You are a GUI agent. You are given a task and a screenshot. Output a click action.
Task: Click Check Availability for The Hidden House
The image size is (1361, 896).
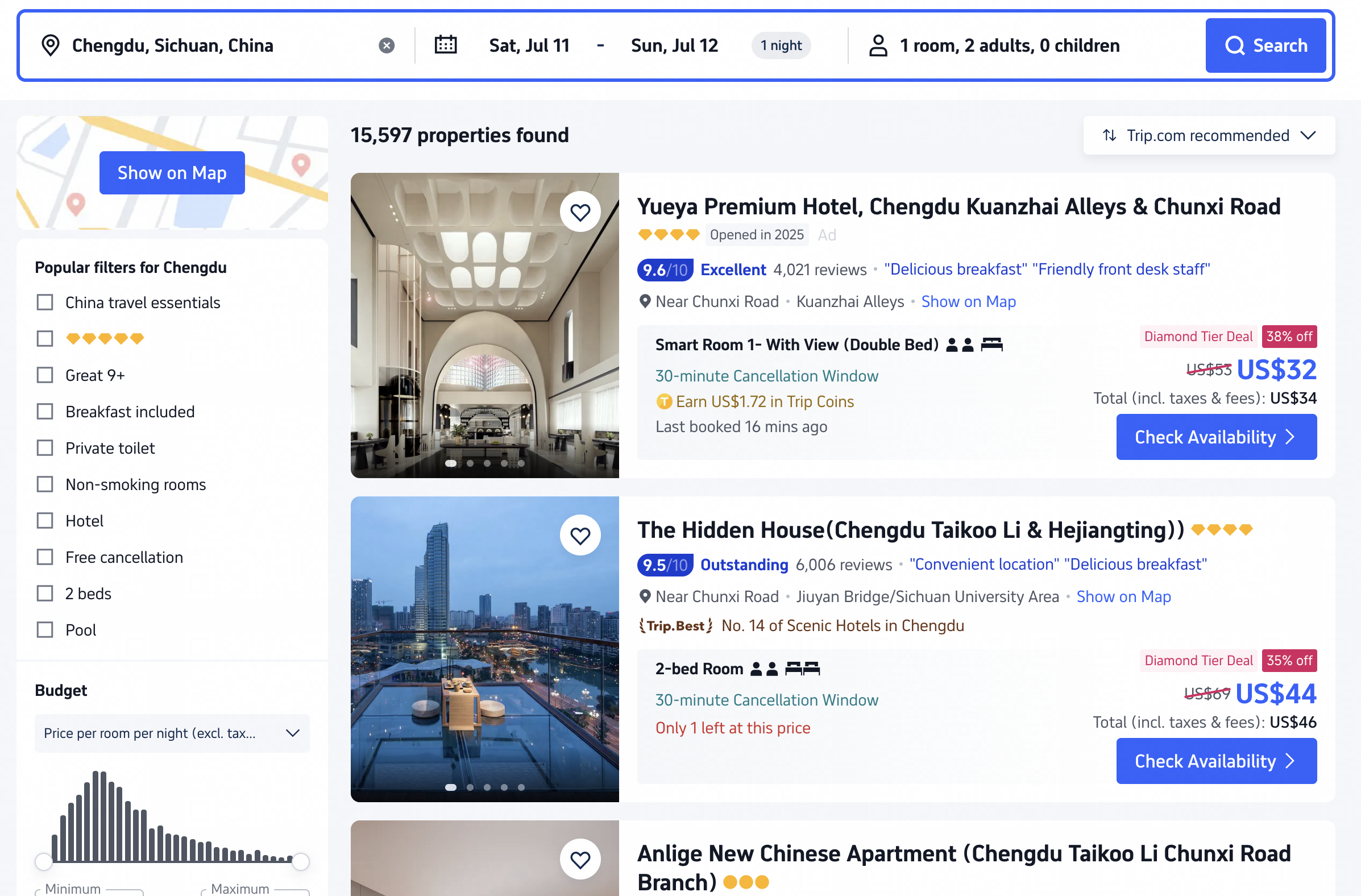click(x=1217, y=761)
